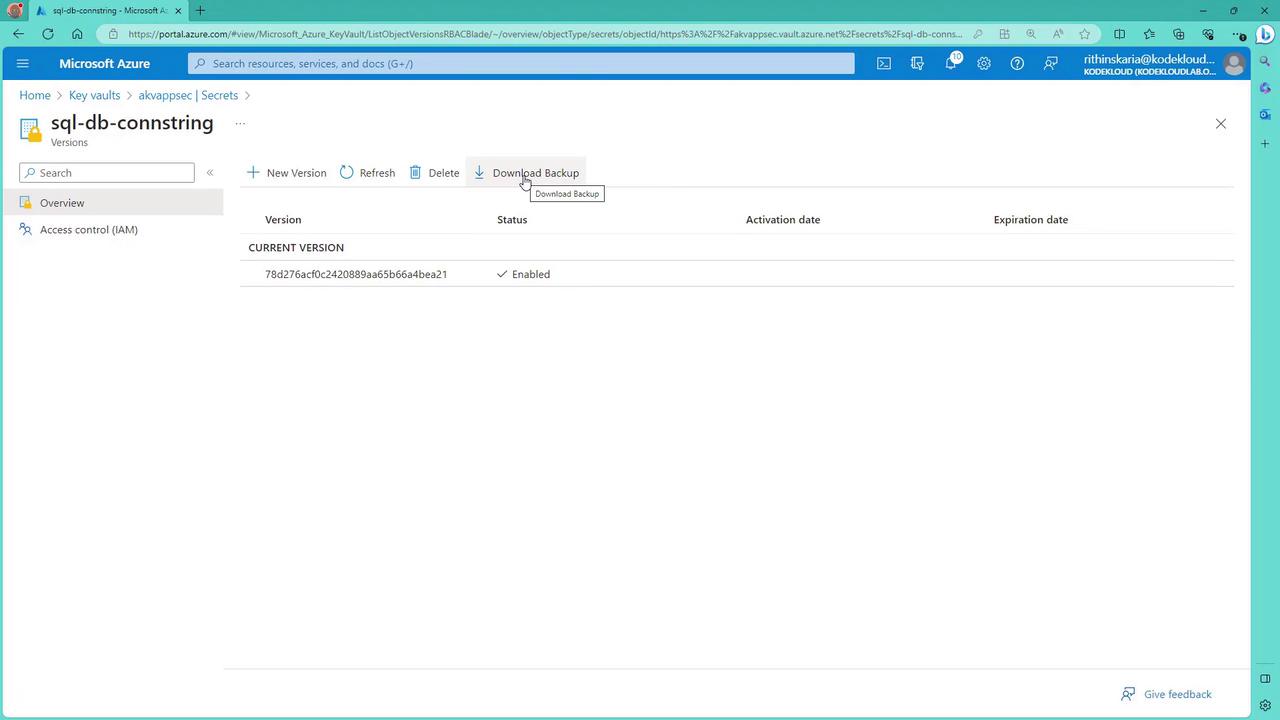
Task: Open the feedback icon in header
Action: click(1050, 63)
